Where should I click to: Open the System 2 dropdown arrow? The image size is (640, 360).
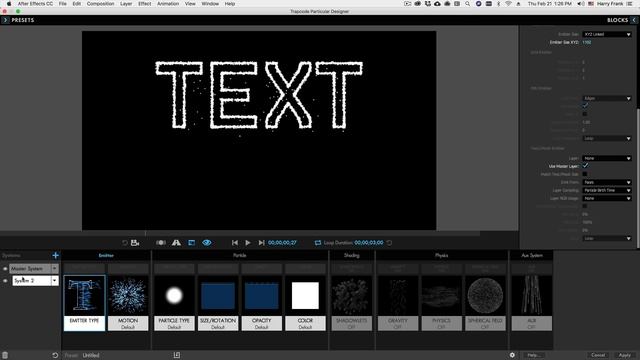pyautogui.click(x=54, y=281)
